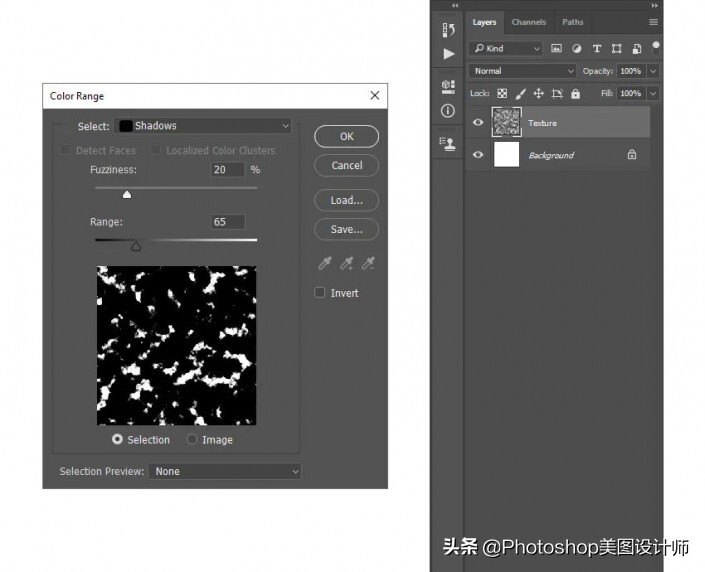The image size is (705, 572).
Task: Open the Info panel icon
Action: click(x=448, y=111)
